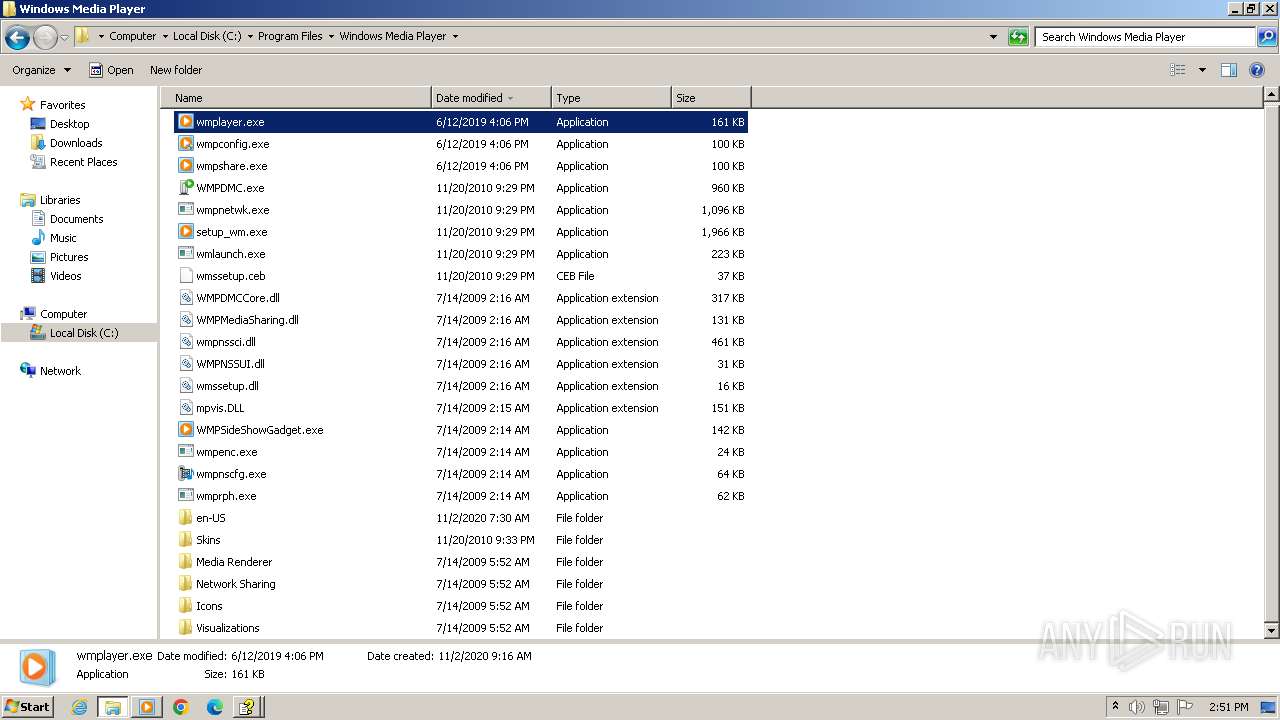Sort by the Size column header
The height and width of the screenshot is (720, 1280).
(x=711, y=98)
